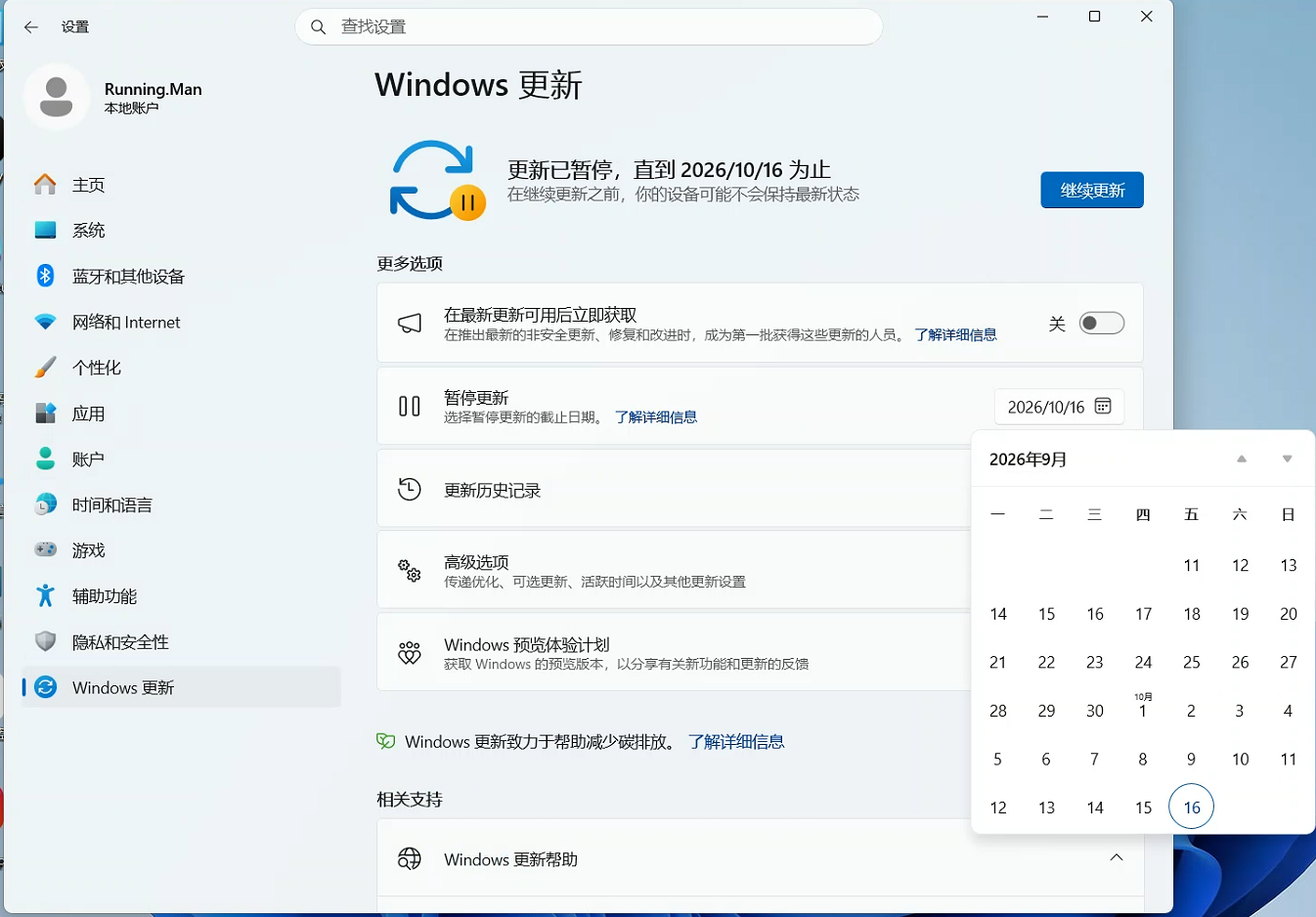Click the 本地账户 account label
The width and height of the screenshot is (1316, 917).
pos(132,109)
